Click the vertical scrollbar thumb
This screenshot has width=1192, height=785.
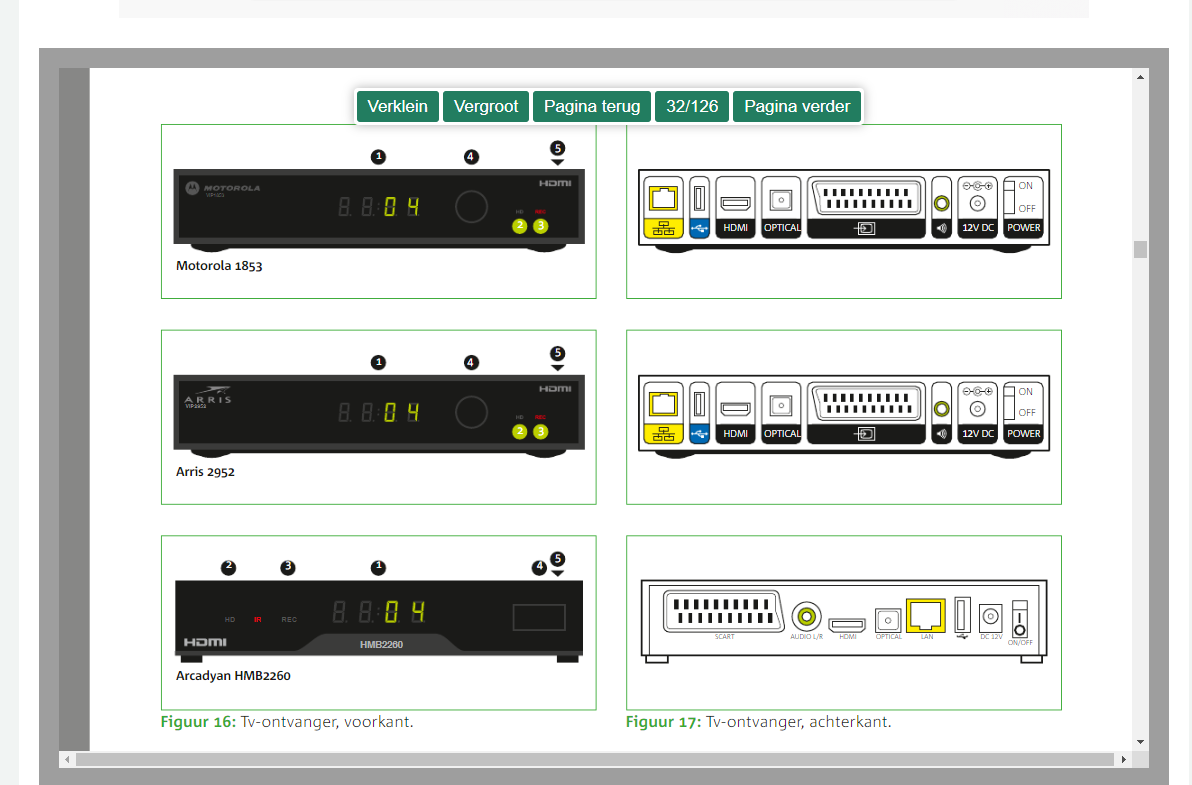coord(1140,249)
